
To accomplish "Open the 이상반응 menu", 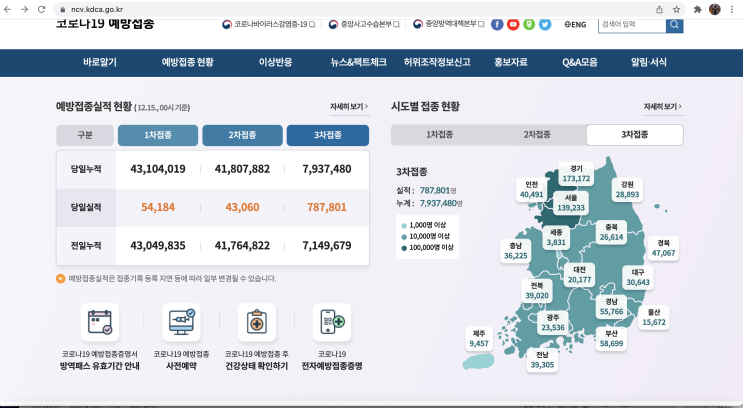I will (275, 62).
